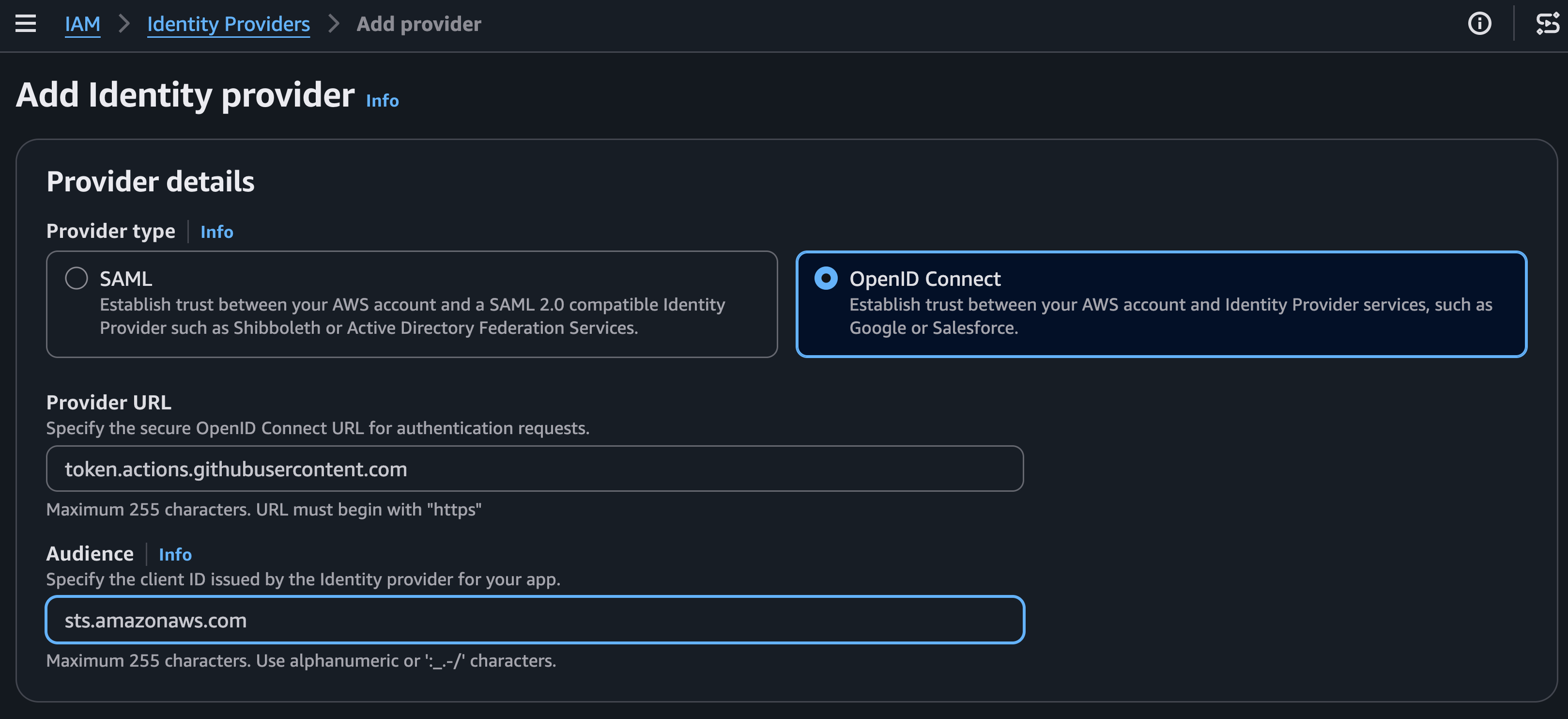
Task: Click the Add provider breadcrumb text
Action: point(419,24)
